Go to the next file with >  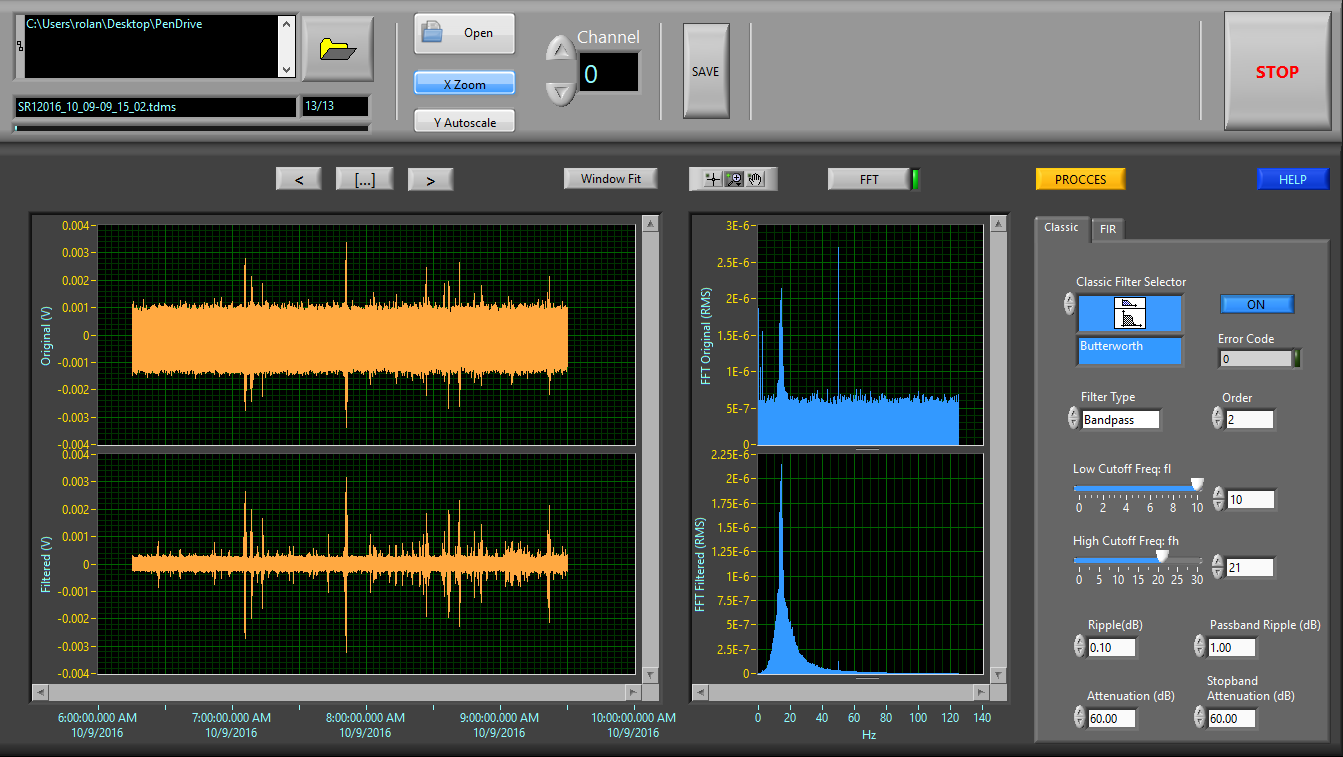[430, 180]
